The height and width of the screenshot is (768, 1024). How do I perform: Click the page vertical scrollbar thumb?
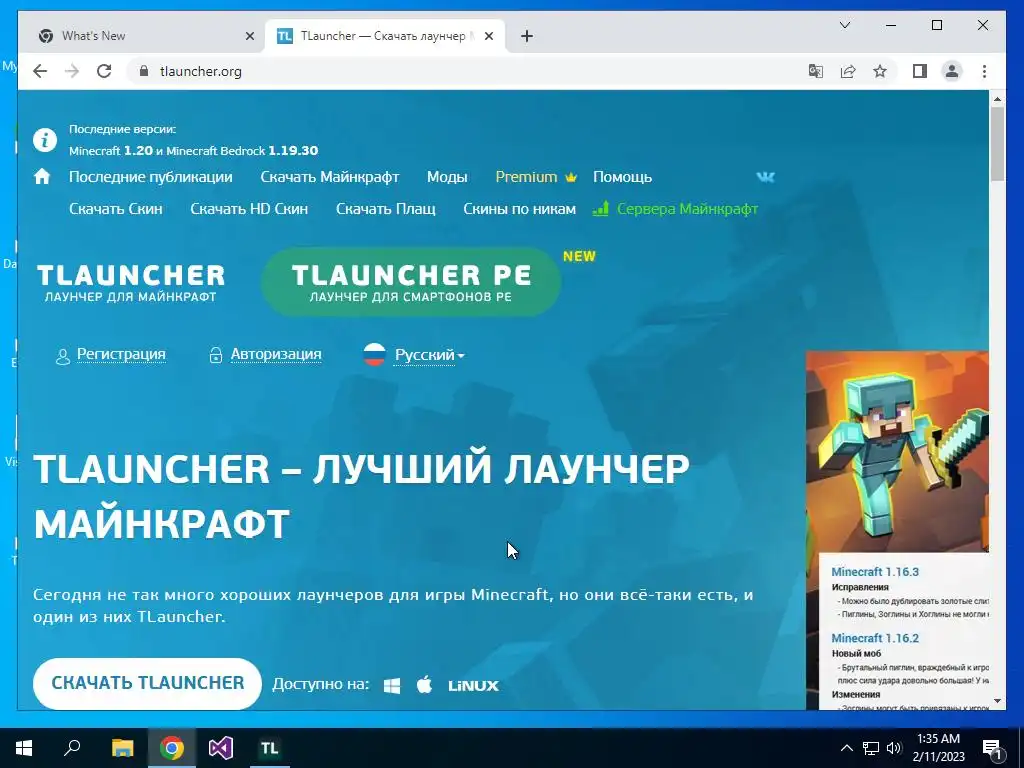997,144
